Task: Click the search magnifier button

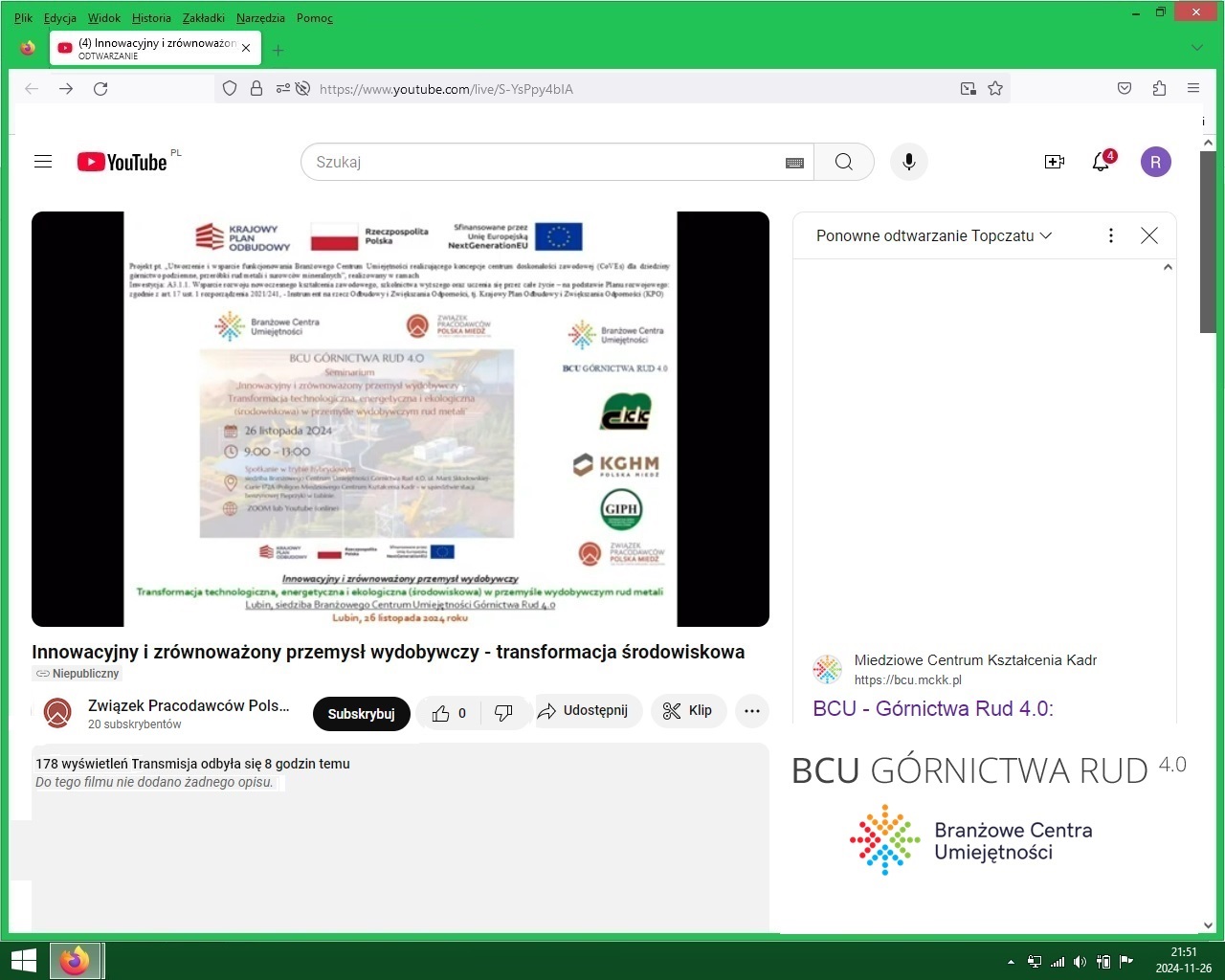Action: click(844, 162)
